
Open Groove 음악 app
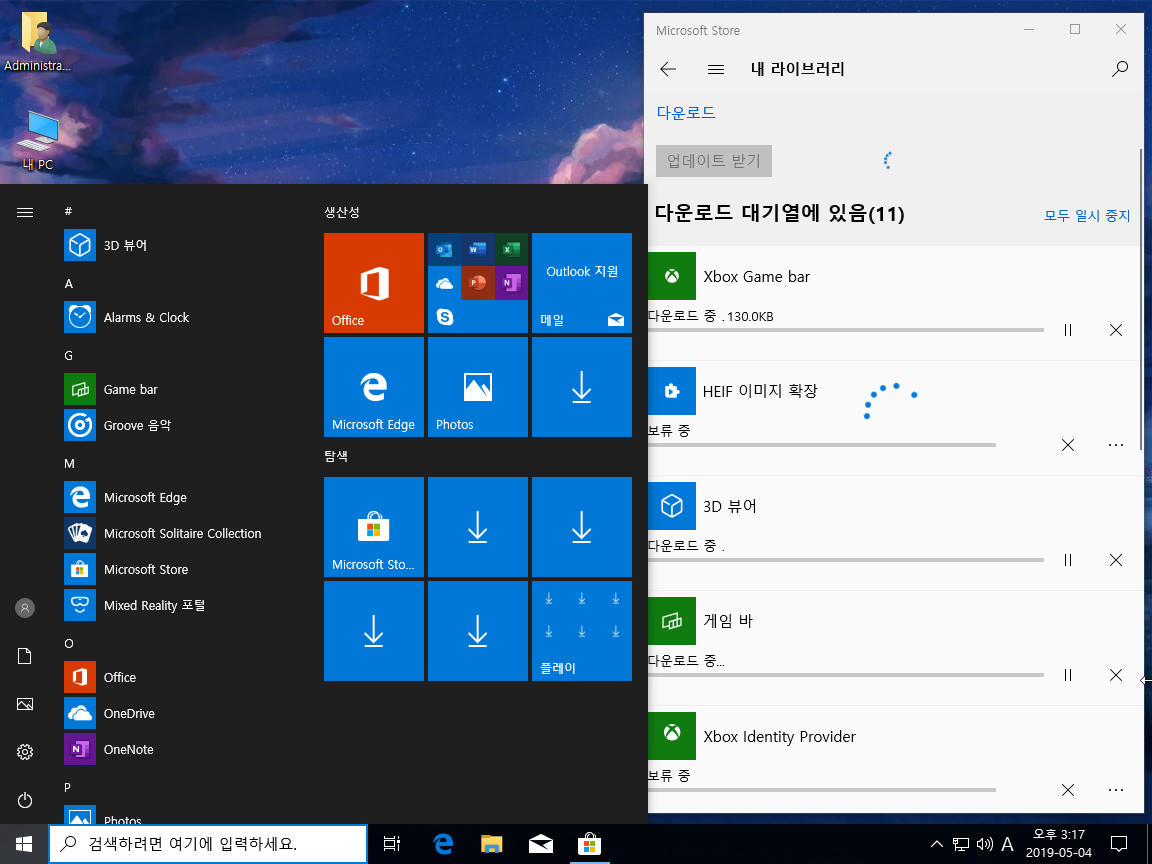180,425
